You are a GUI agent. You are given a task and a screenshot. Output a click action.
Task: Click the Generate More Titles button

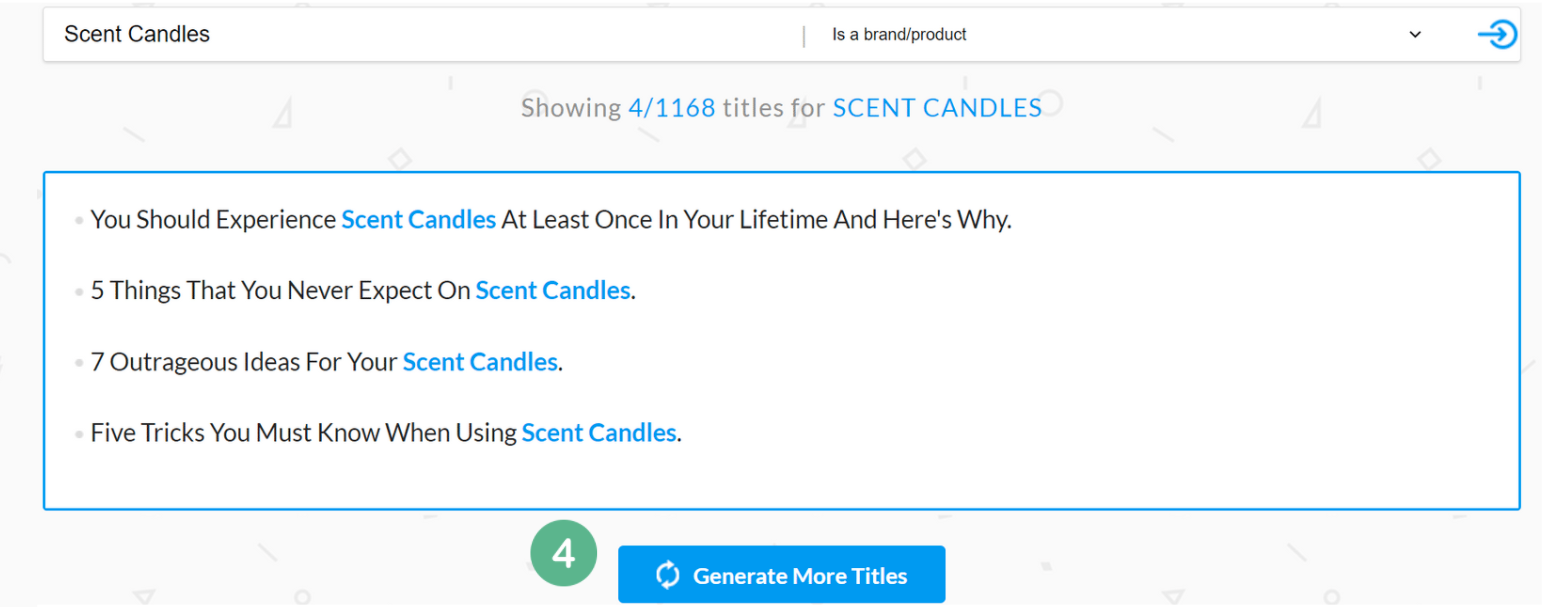(x=781, y=575)
